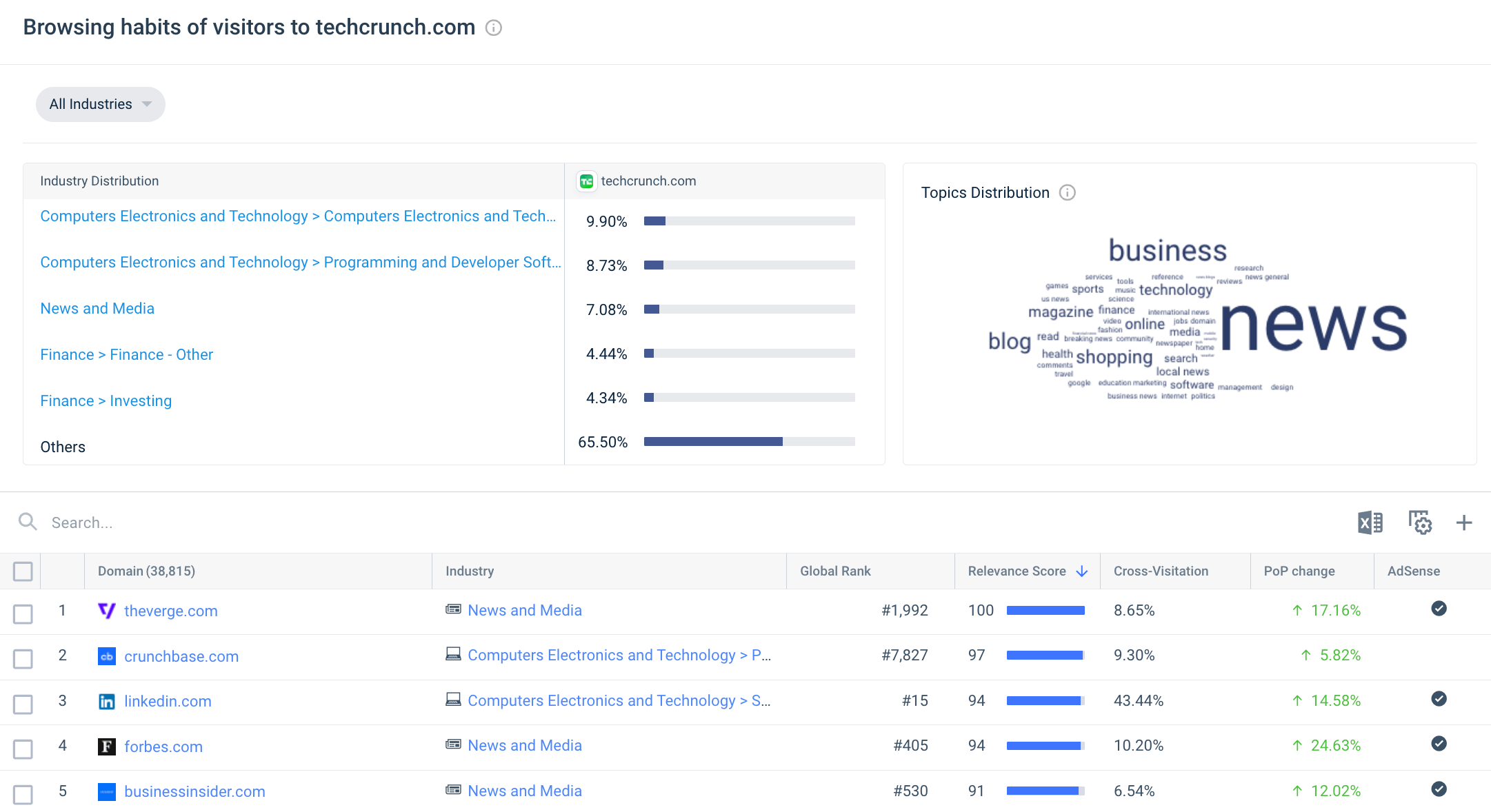Click the laptop industry icon in linkedin.com row

point(453,700)
